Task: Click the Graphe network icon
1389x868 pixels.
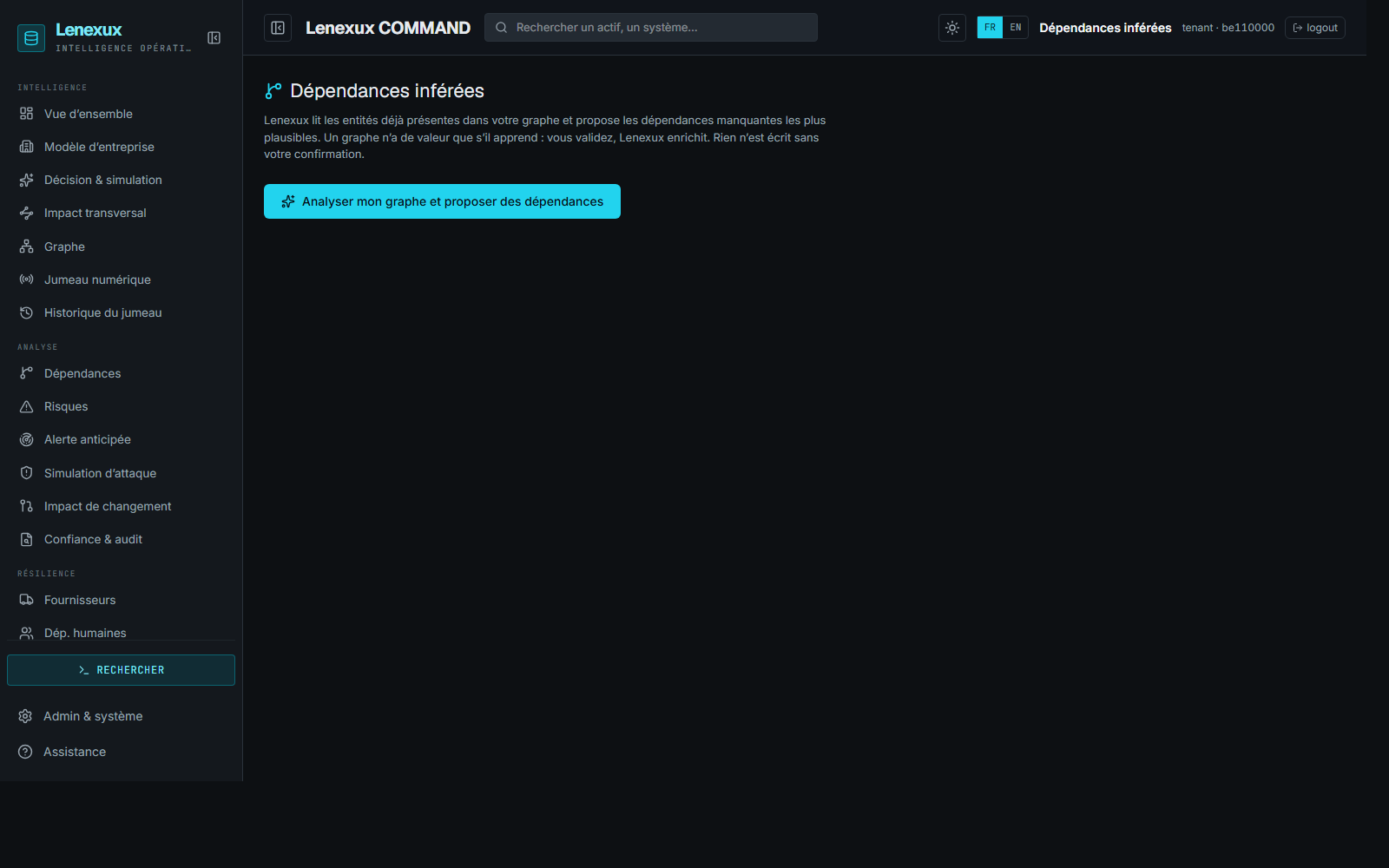Action: [27, 247]
